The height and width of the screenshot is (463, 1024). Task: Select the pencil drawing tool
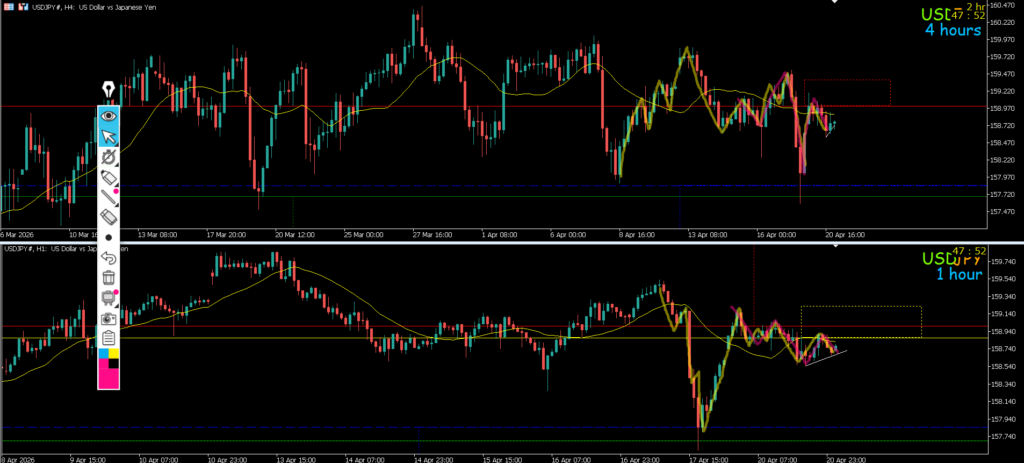(108, 177)
